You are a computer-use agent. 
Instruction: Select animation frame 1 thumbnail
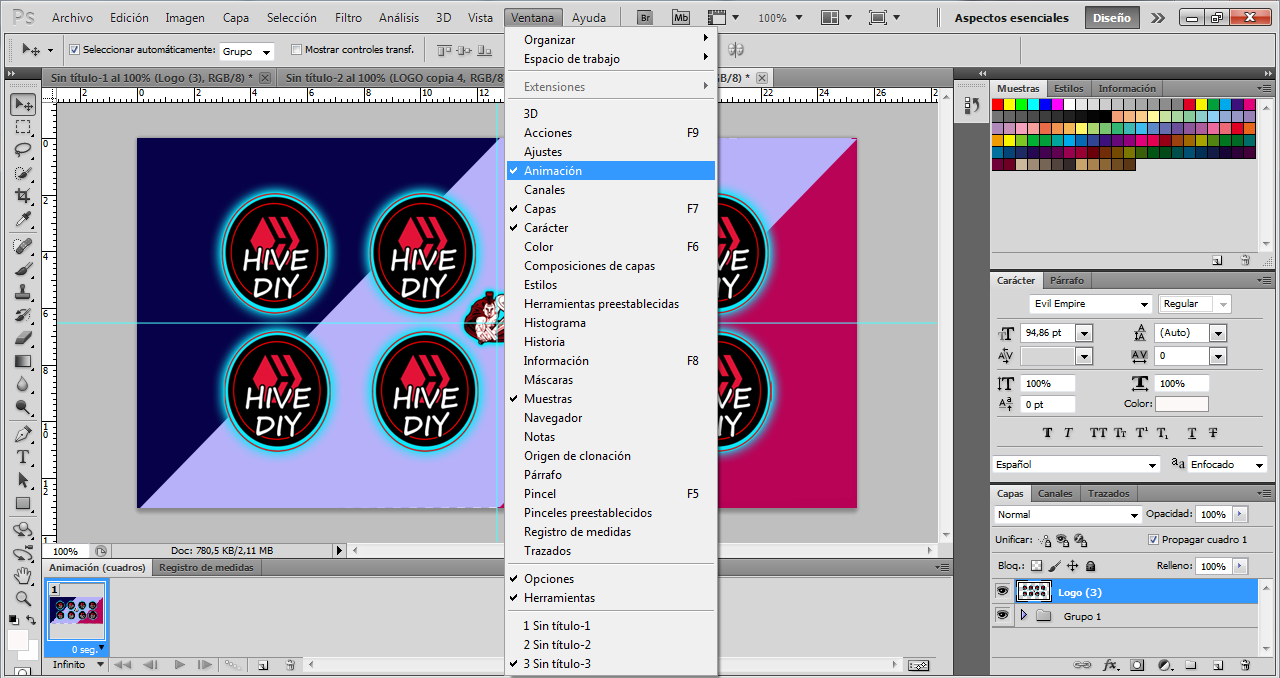[x=77, y=612]
